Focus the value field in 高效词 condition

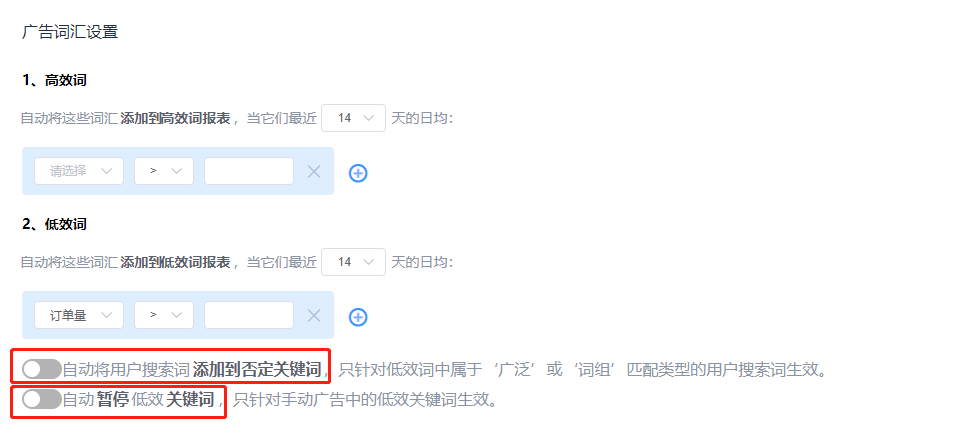point(249,171)
